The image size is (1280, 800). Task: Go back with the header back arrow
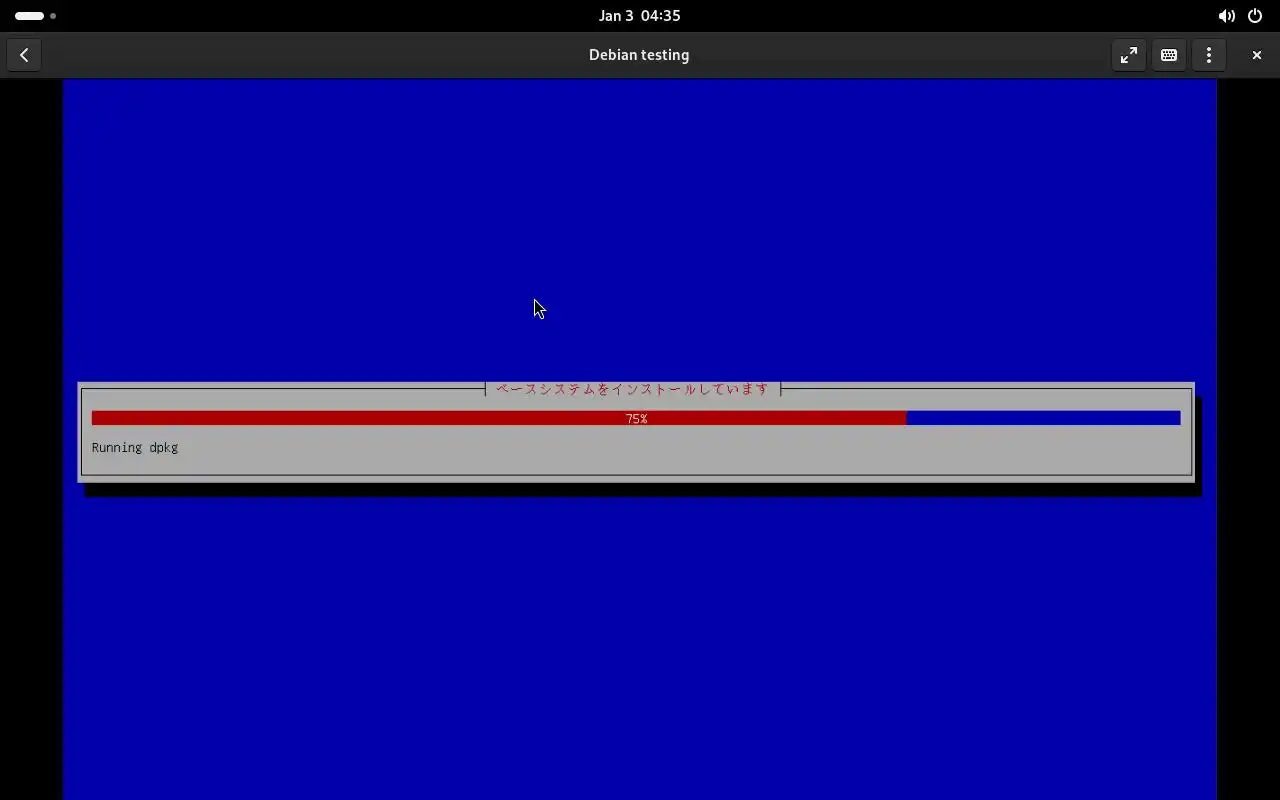(x=24, y=55)
